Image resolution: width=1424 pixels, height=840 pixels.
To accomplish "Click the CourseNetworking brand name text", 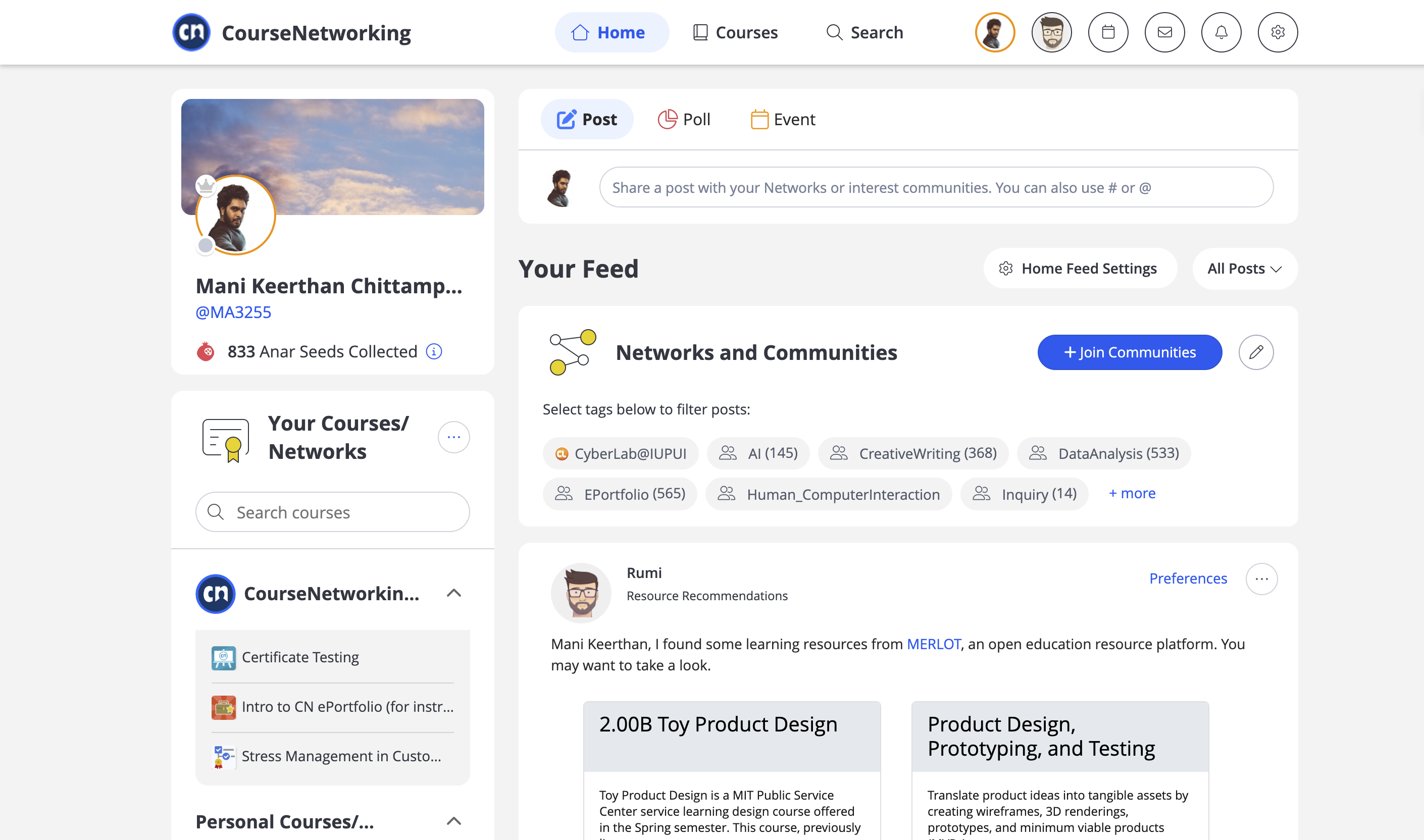I will [x=317, y=33].
